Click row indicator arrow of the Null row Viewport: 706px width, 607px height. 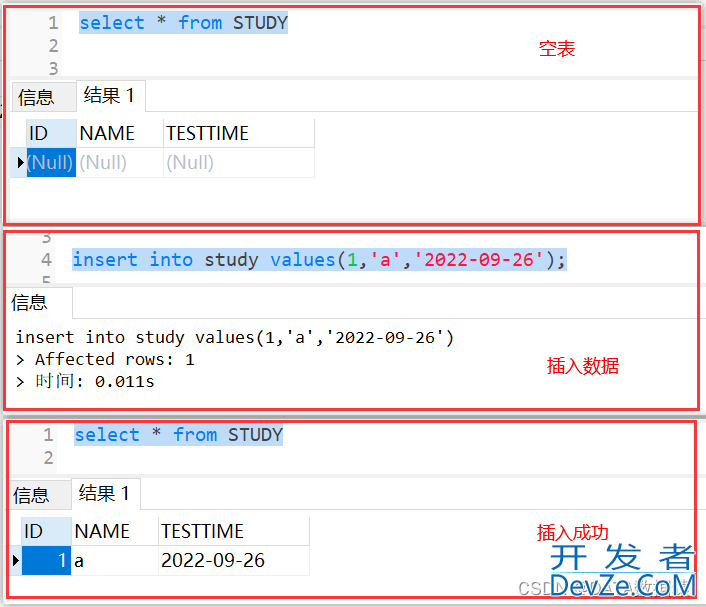point(19,163)
